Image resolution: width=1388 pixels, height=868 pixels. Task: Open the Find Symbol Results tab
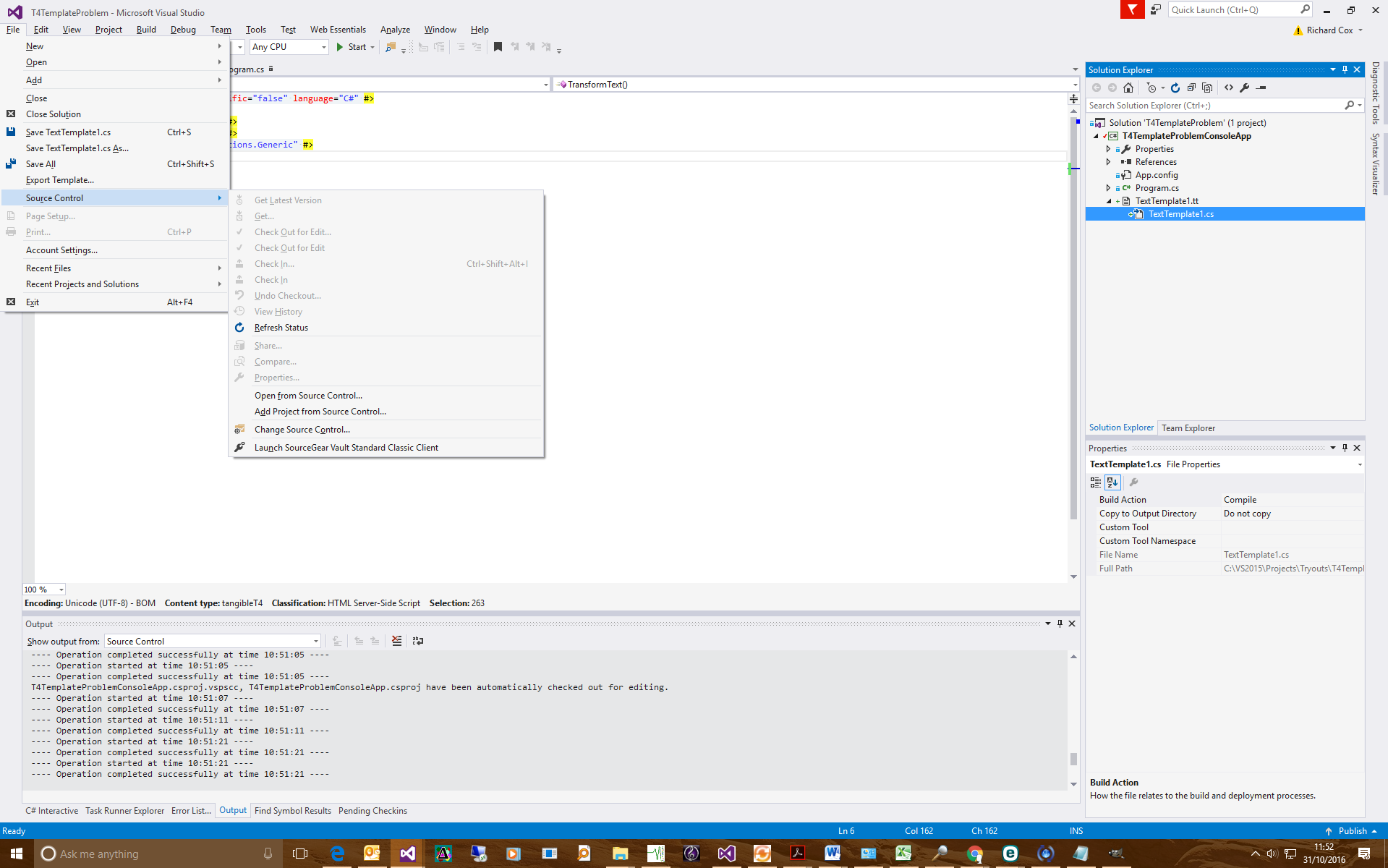pos(293,811)
